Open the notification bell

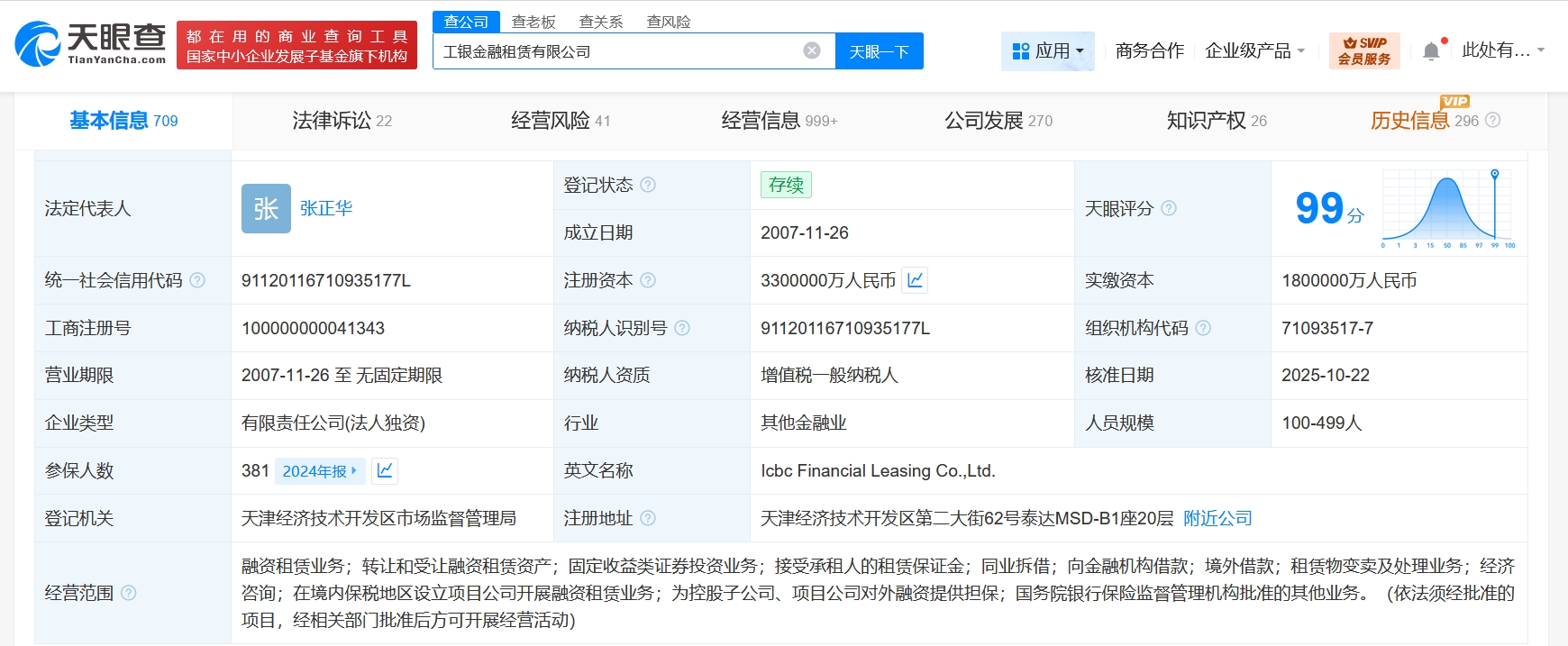coord(1431,51)
